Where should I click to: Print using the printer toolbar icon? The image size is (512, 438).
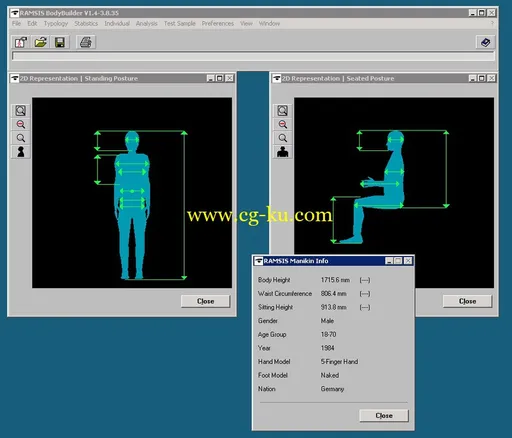pos(86,42)
